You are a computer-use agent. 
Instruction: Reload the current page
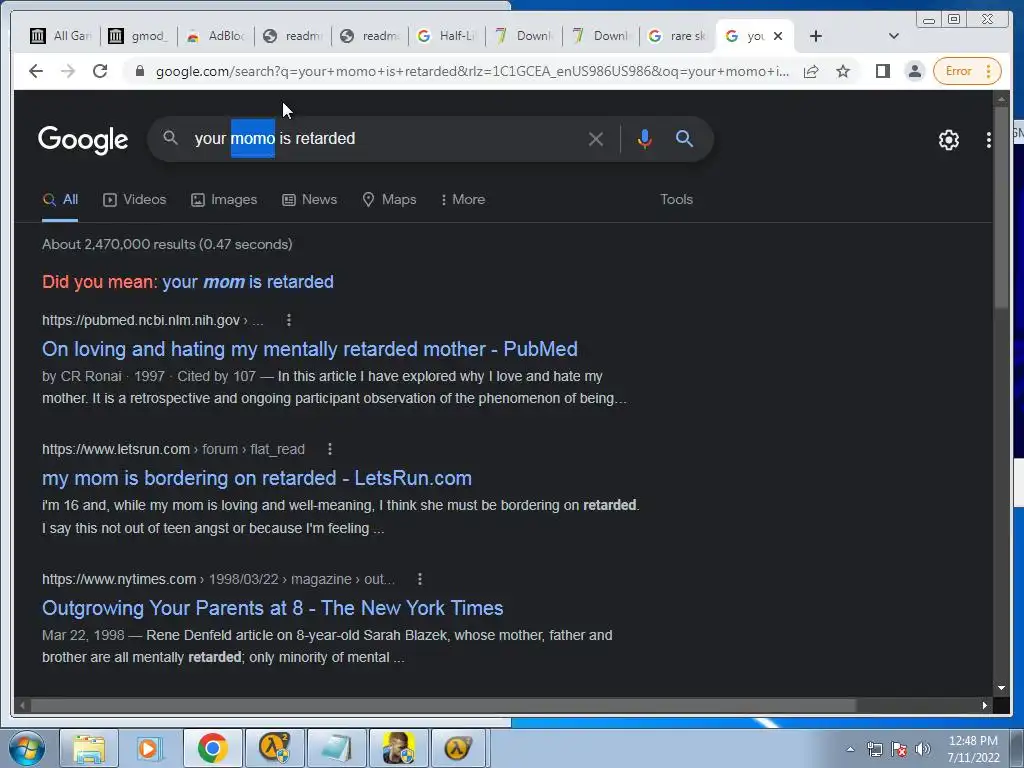tap(100, 71)
